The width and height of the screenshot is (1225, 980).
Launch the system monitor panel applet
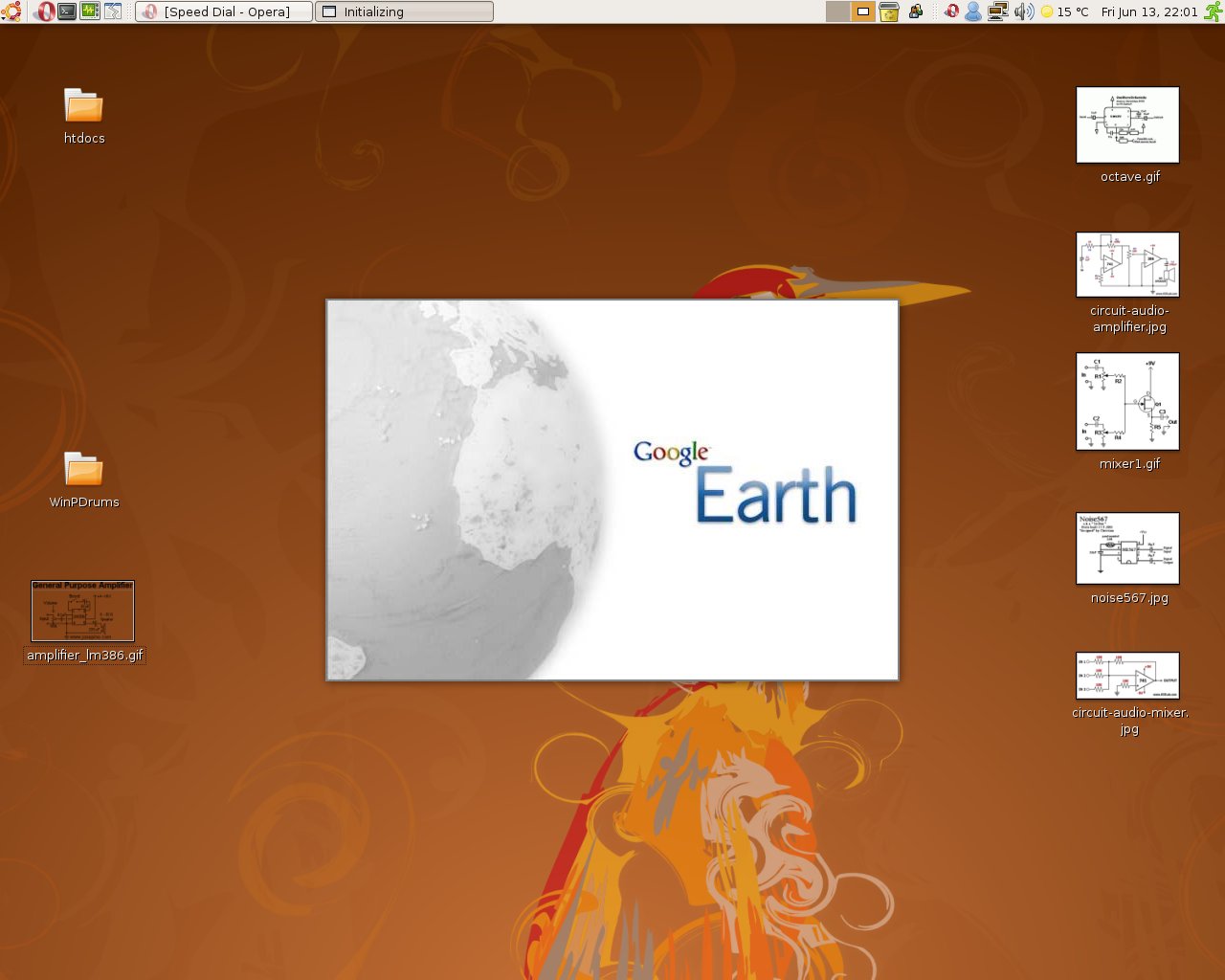(89, 12)
